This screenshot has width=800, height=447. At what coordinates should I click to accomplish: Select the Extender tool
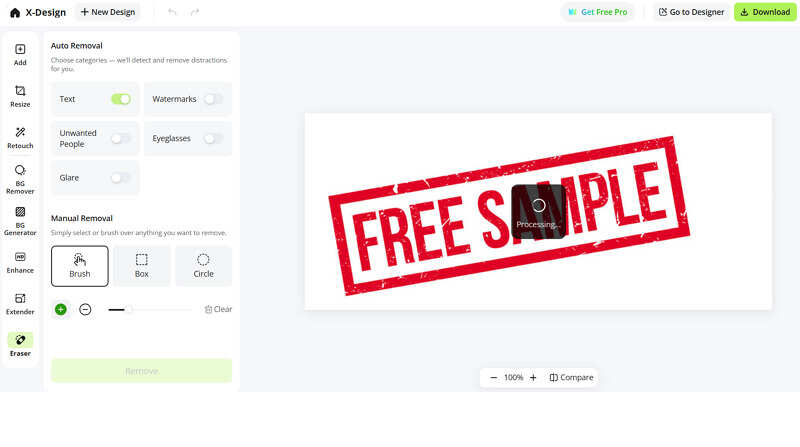tap(20, 304)
